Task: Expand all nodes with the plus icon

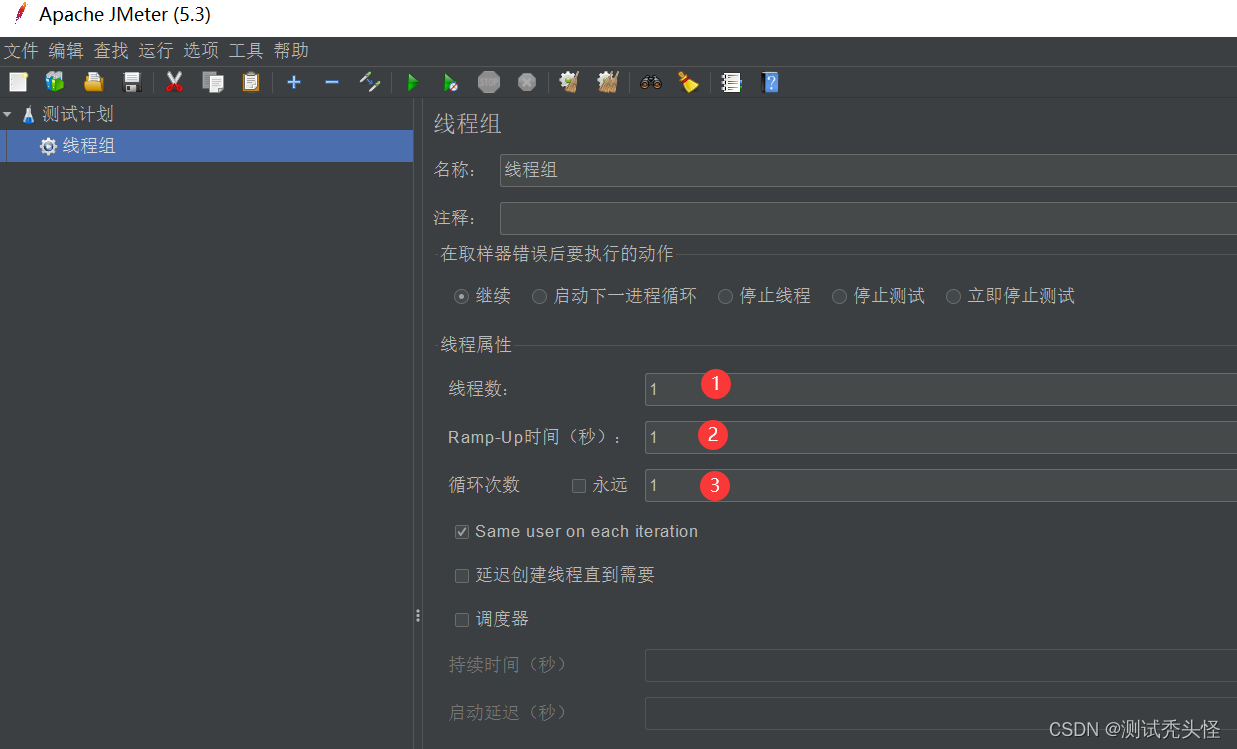Action: (x=293, y=82)
